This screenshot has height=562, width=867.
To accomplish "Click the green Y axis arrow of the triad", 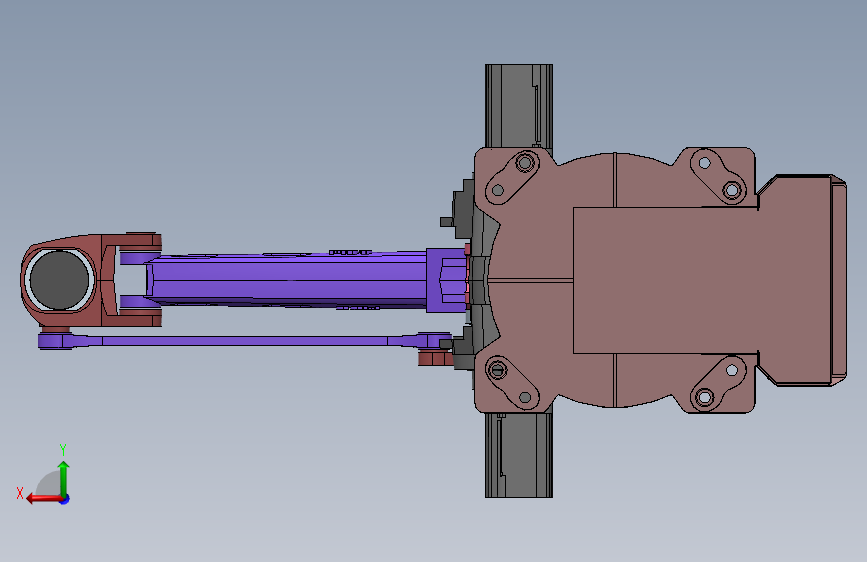I will click(64, 478).
